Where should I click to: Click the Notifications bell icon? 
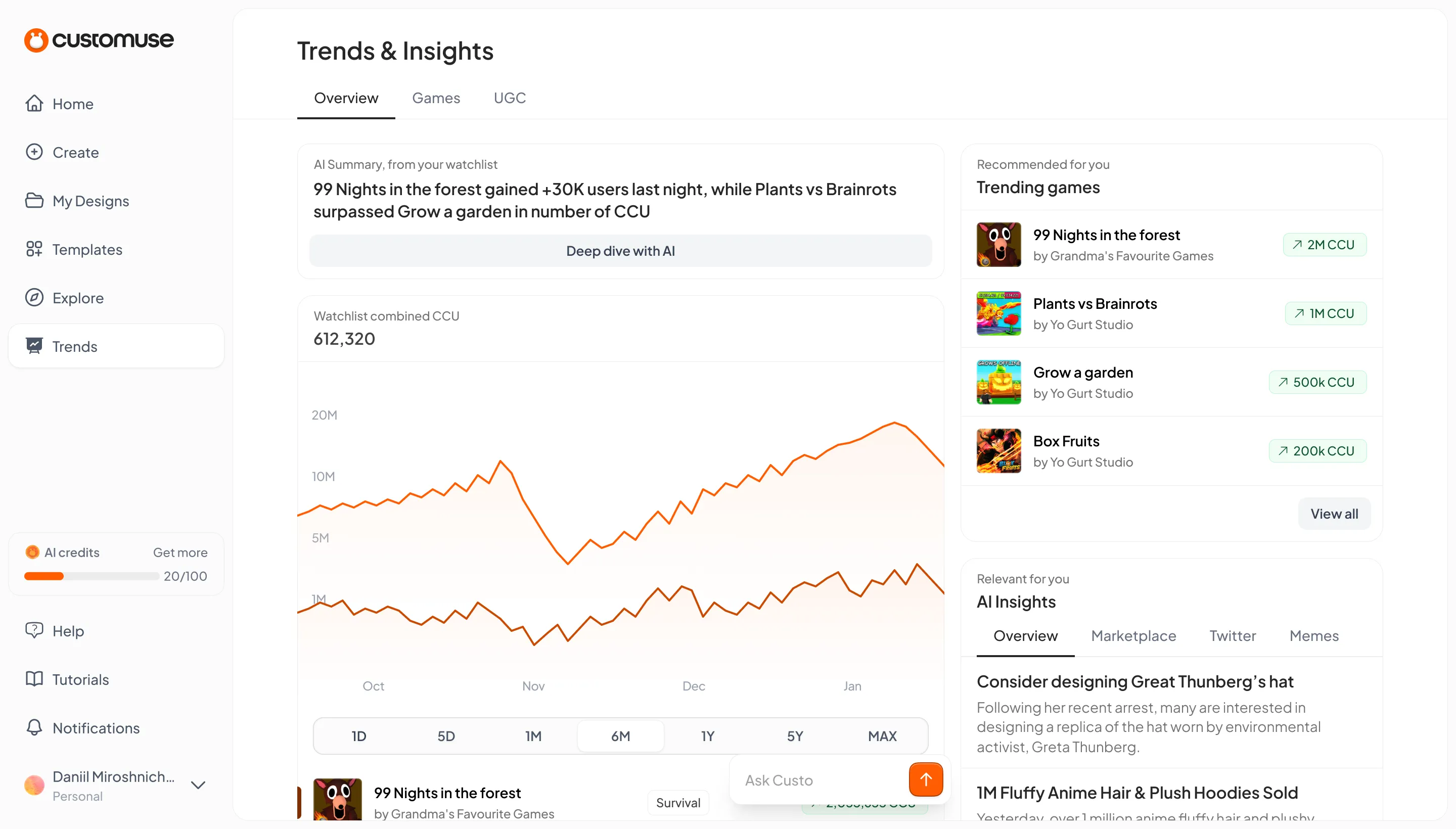pyautogui.click(x=34, y=727)
